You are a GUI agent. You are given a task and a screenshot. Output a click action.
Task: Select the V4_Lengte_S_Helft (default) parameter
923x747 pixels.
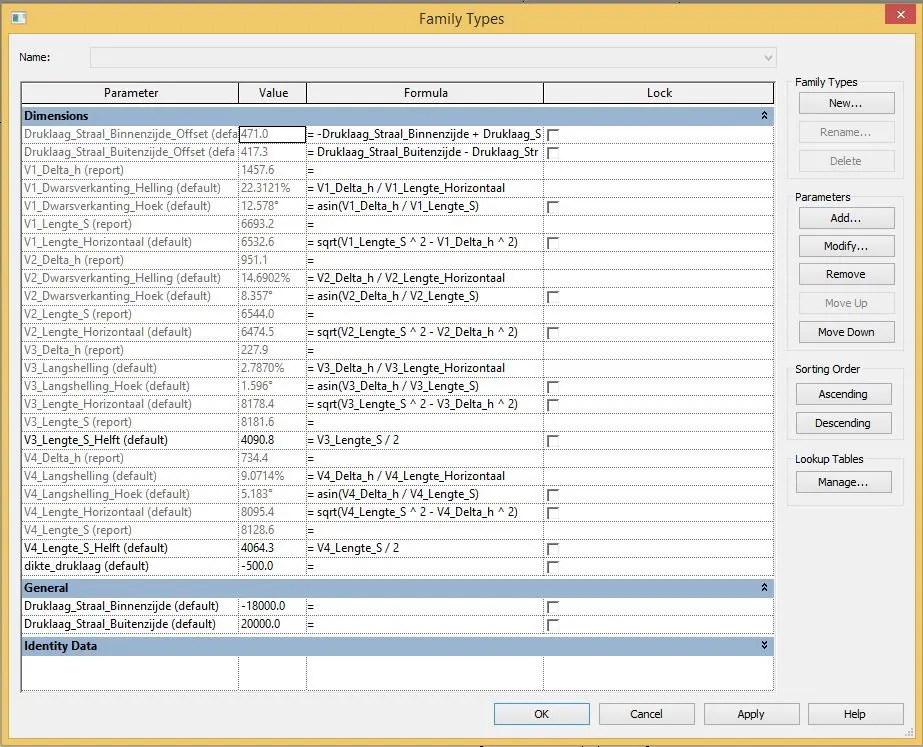[x=130, y=548]
